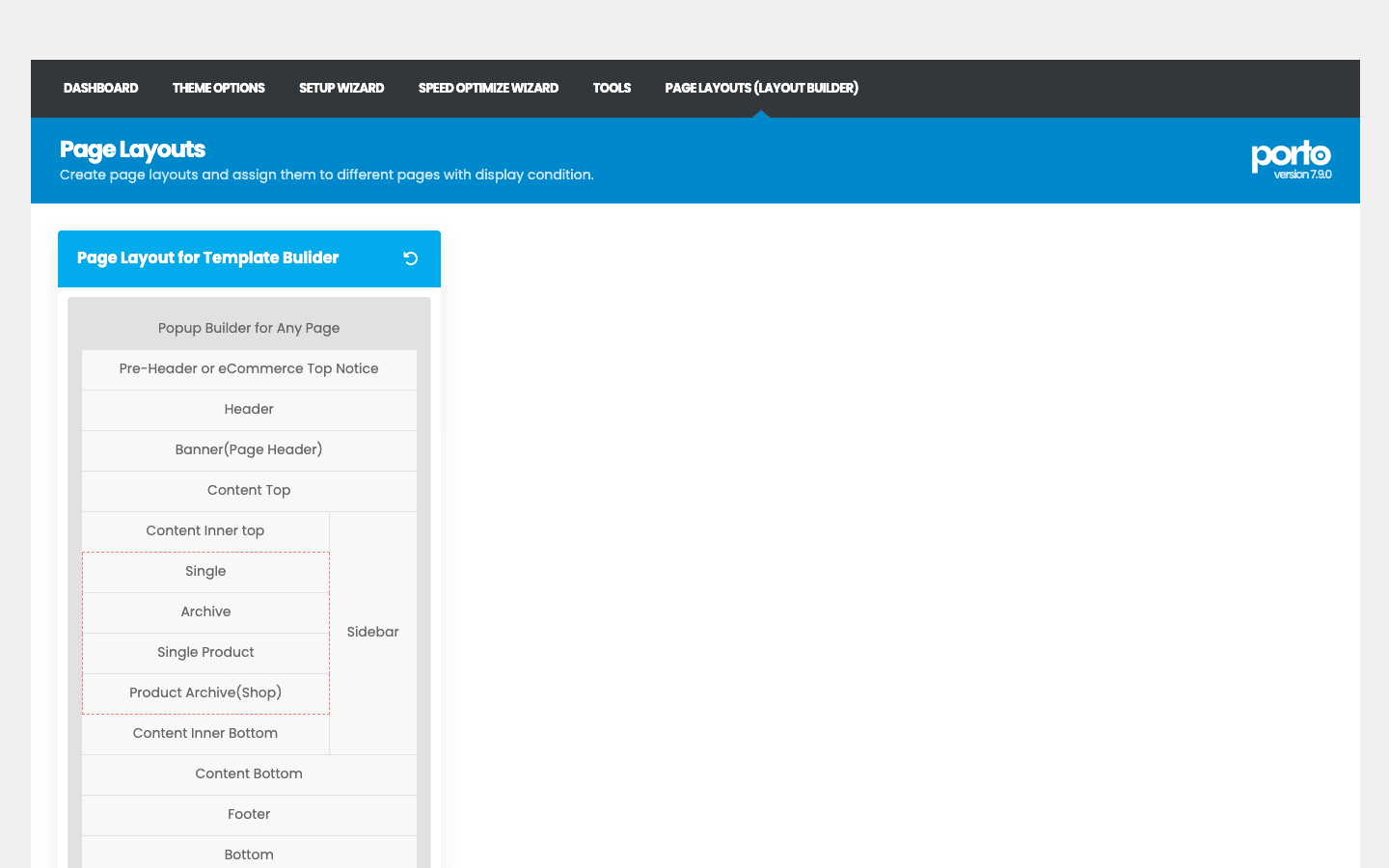Click the Porto logo

coord(1291,154)
